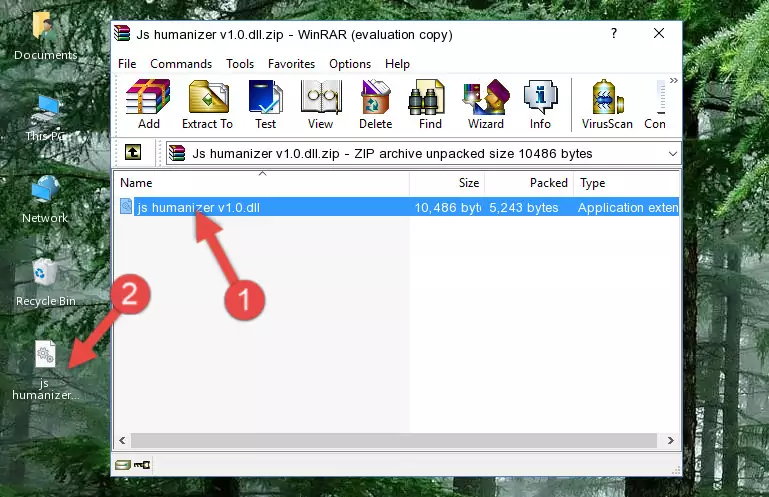Go up one folder level

[x=133, y=153]
